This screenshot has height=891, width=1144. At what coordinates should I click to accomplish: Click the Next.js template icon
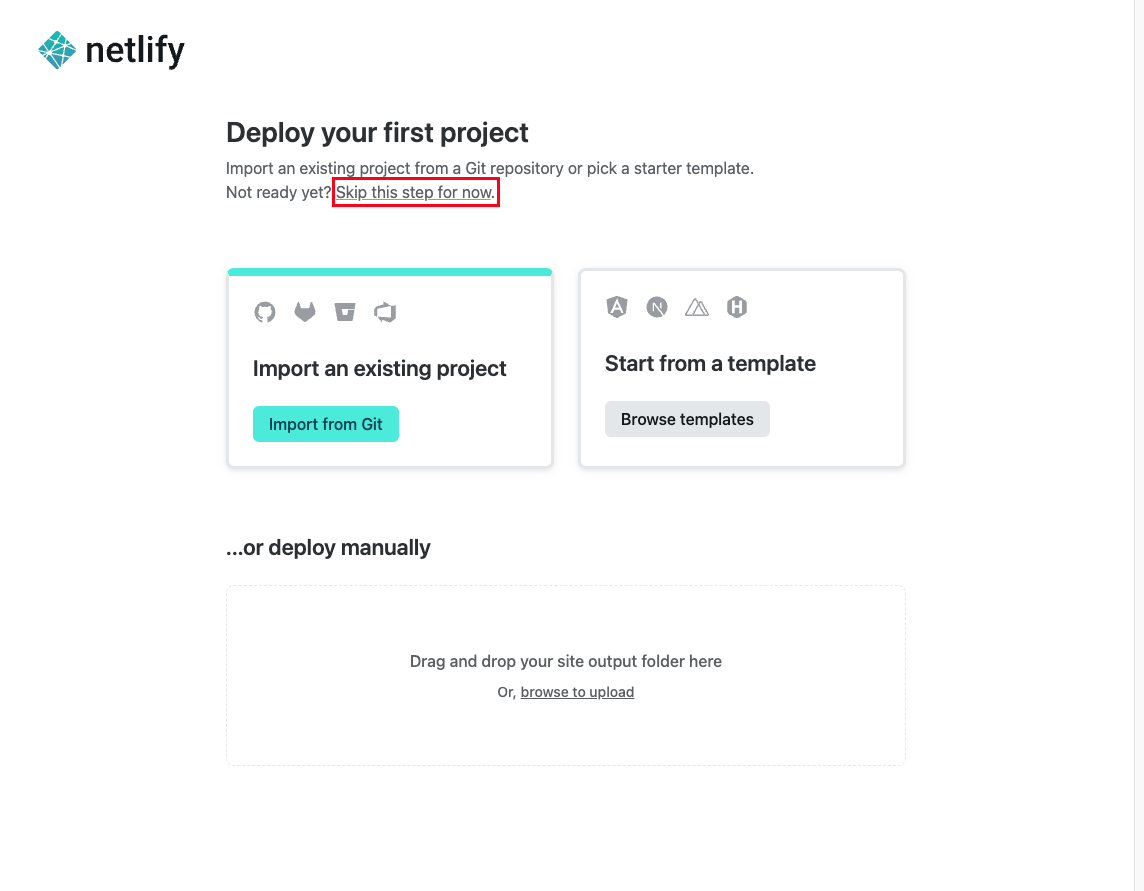pos(657,307)
